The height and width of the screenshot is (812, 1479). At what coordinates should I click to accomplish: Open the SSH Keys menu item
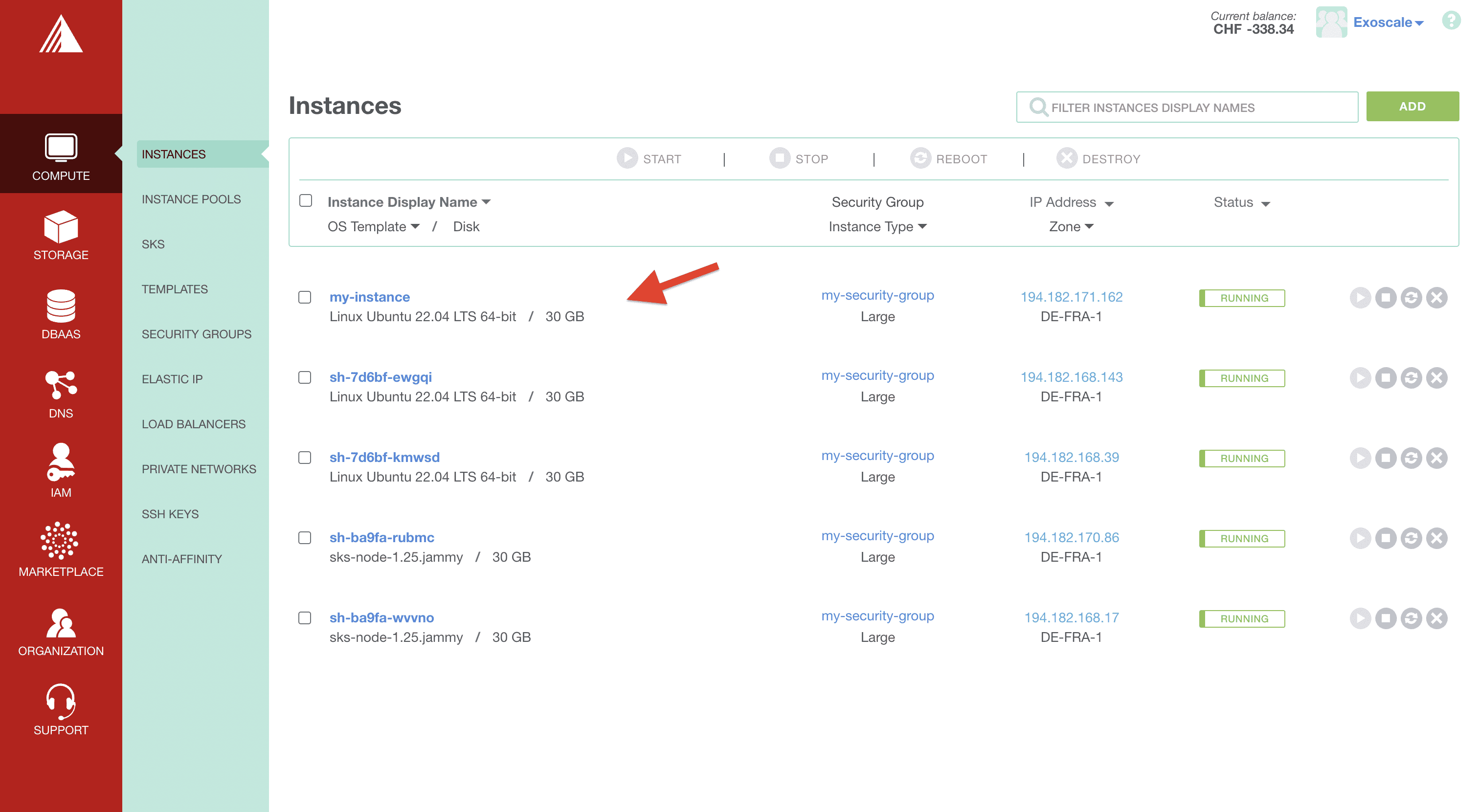(x=170, y=514)
